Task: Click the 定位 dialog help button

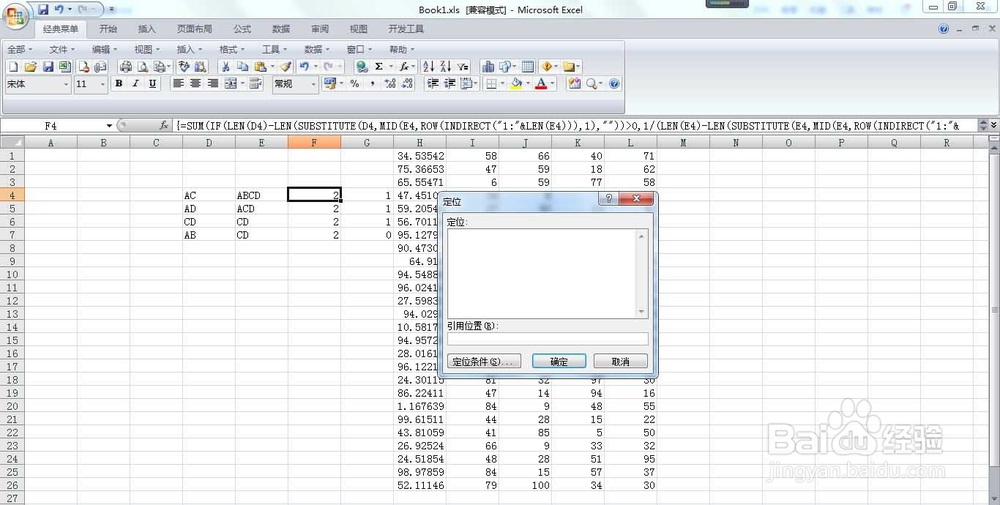Action: (608, 199)
